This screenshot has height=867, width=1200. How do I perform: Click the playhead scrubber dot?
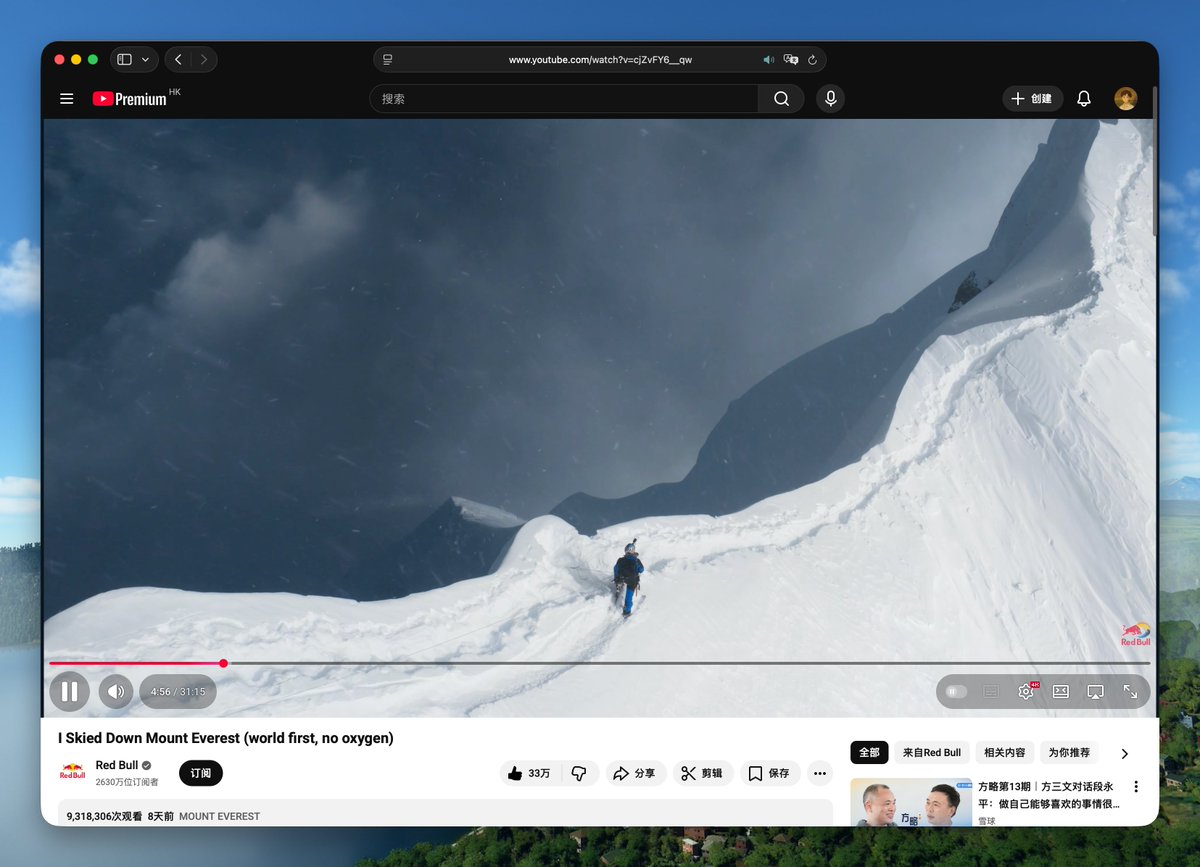coord(223,663)
